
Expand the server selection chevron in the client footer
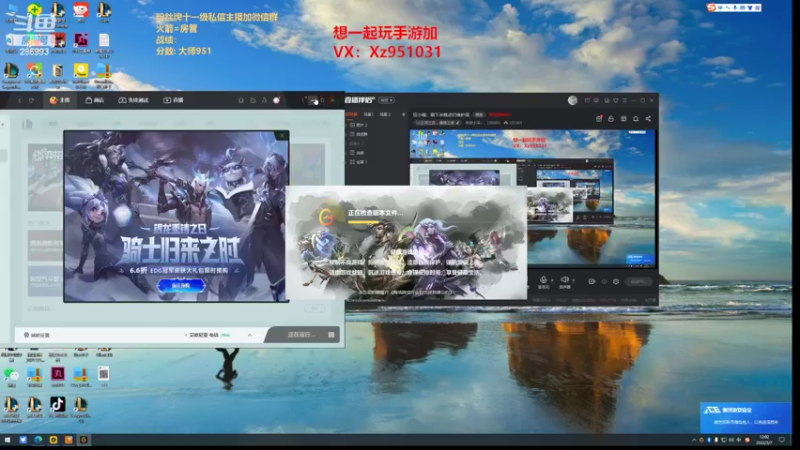click(x=249, y=335)
